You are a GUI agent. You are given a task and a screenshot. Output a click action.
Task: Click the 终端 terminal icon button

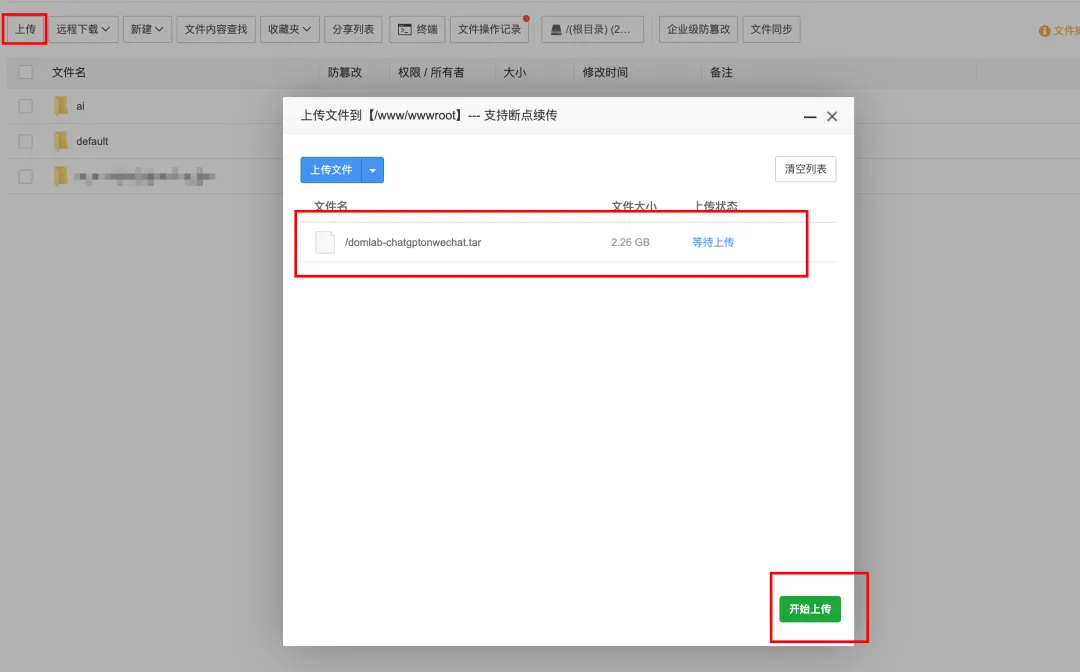[x=405, y=30]
